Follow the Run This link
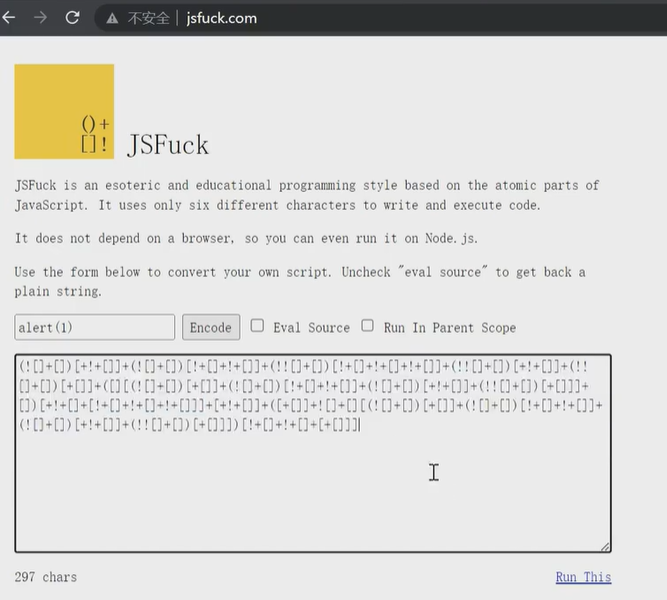The image size is (667, 600). click(583, 577)
